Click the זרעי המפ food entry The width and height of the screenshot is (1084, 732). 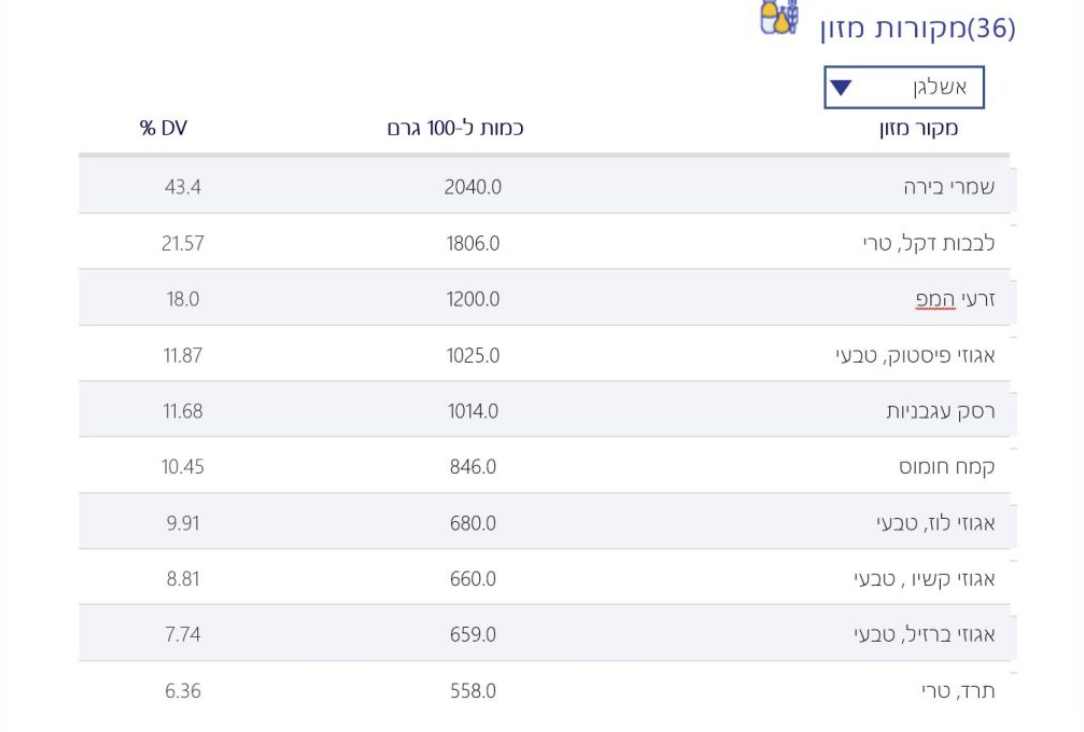(x=954, y=299)
